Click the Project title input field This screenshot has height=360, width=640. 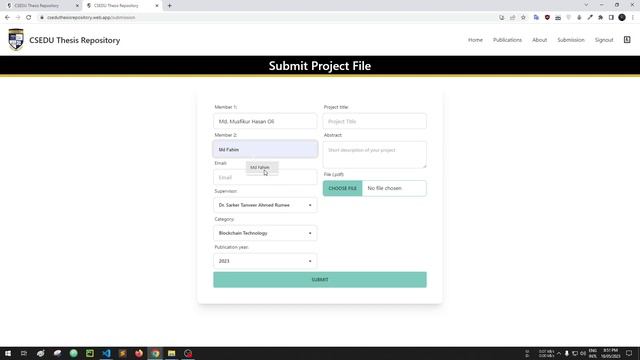(x=375, y=121)
